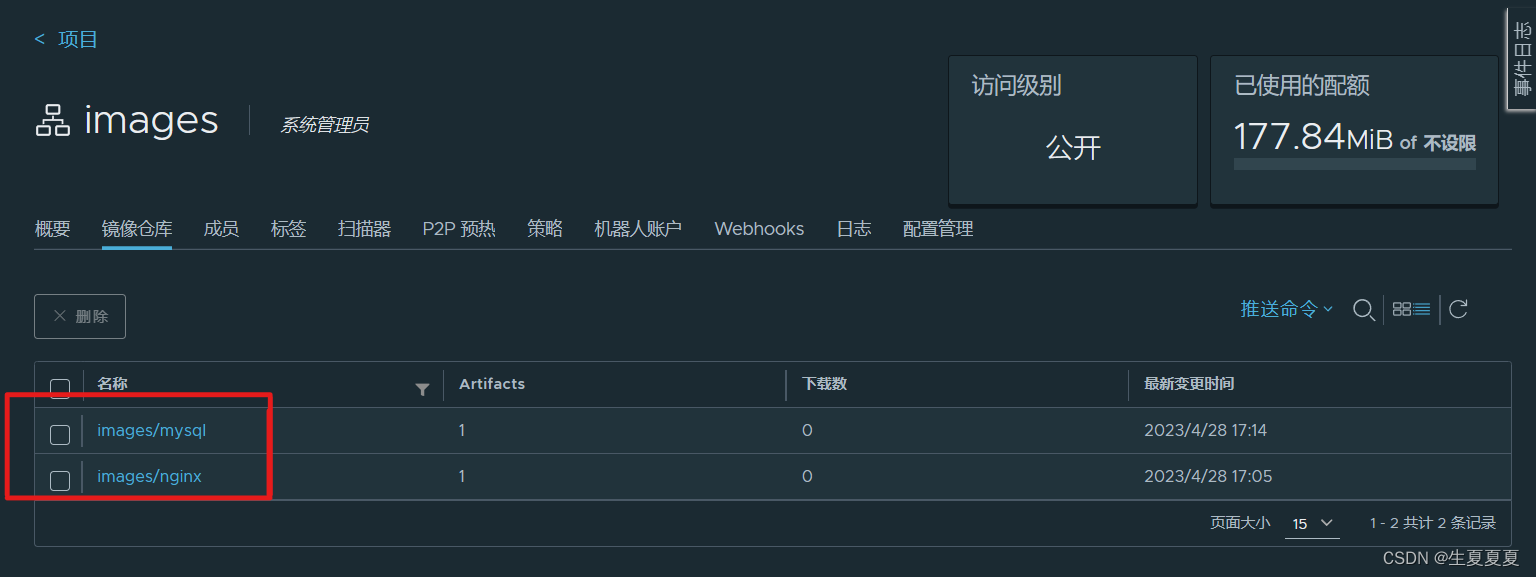This screenshot has width=1536, height=577.
Task: Switch to the 配置管理 tab
Action: point(937,228)
